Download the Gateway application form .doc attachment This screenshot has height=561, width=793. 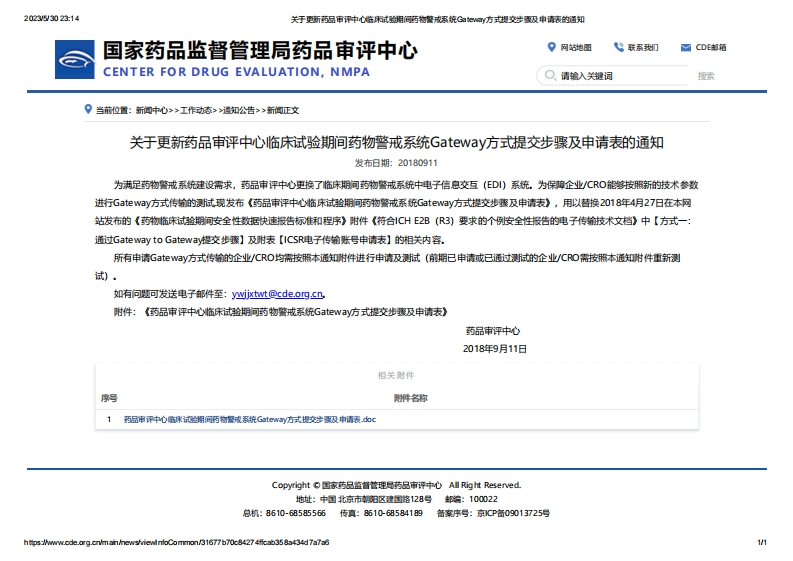tap(249, 420)
